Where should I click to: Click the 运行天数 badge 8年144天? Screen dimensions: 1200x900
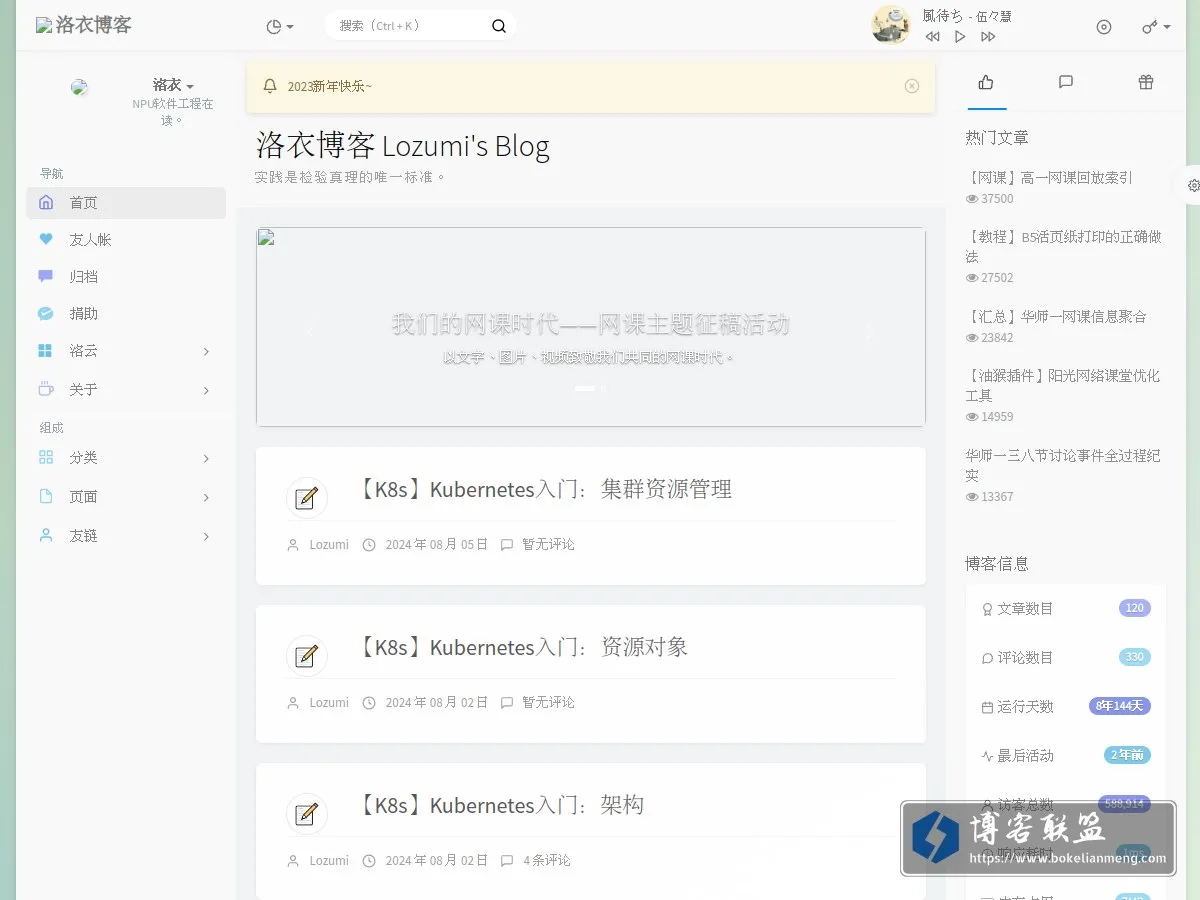(x=1120, y=706)
